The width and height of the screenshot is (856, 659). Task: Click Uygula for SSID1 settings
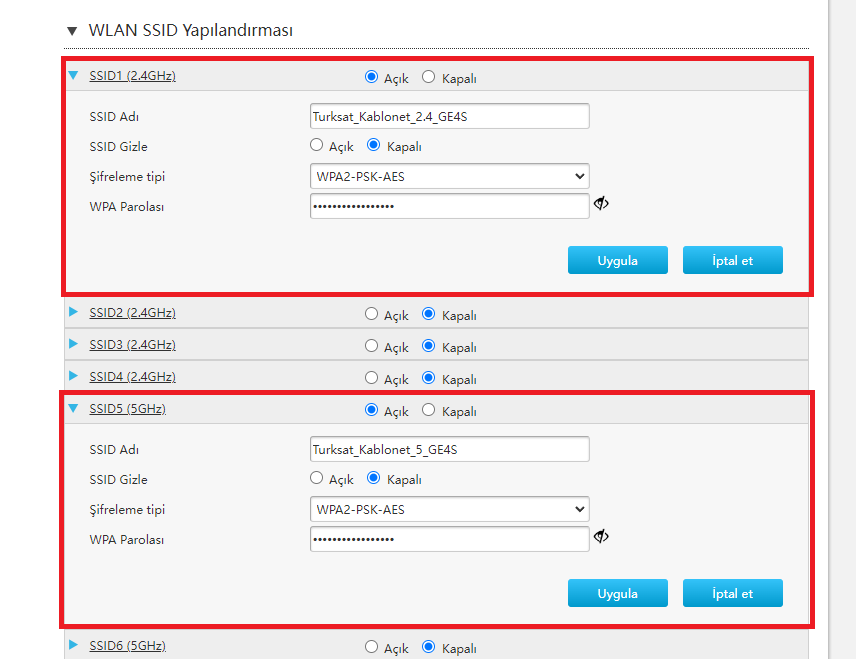tap(617, 260)
